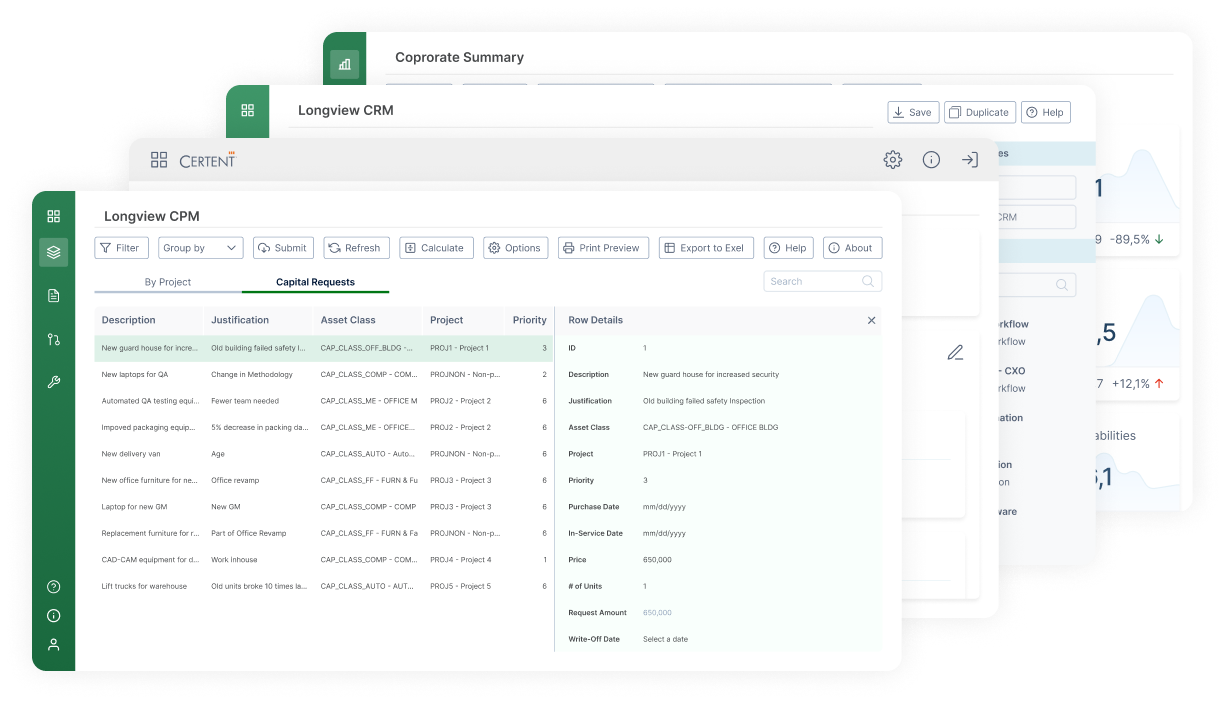Click the Purchase Date mm/dd/yyyy field
This screenshot has width=1225, height=703.
click(x=664, y=507)
